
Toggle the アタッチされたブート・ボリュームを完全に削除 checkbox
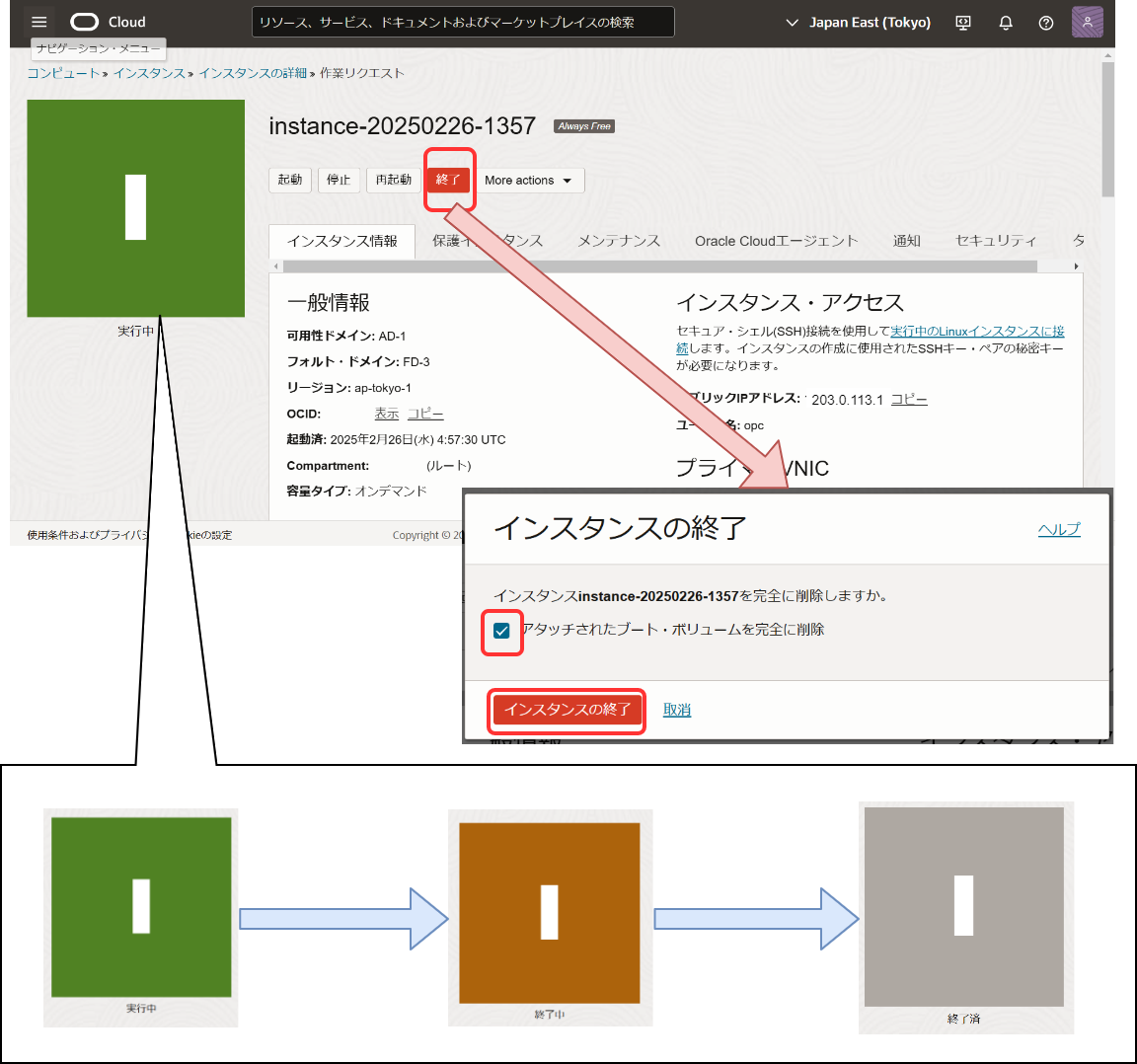pos(501,631)
